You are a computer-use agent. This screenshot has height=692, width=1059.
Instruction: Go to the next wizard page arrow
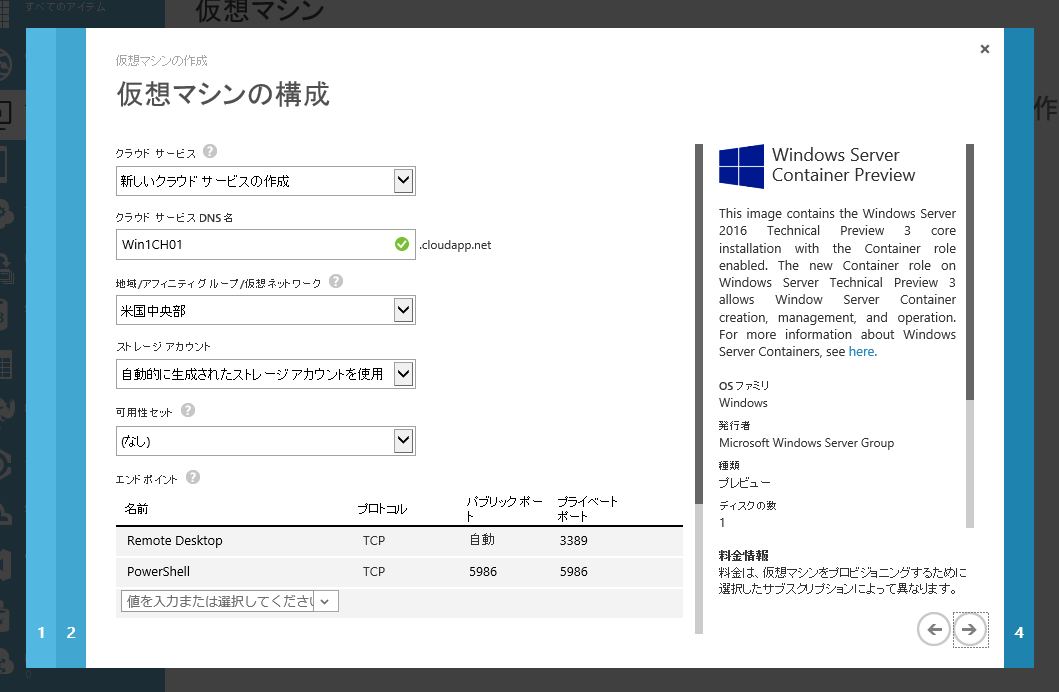971,629
